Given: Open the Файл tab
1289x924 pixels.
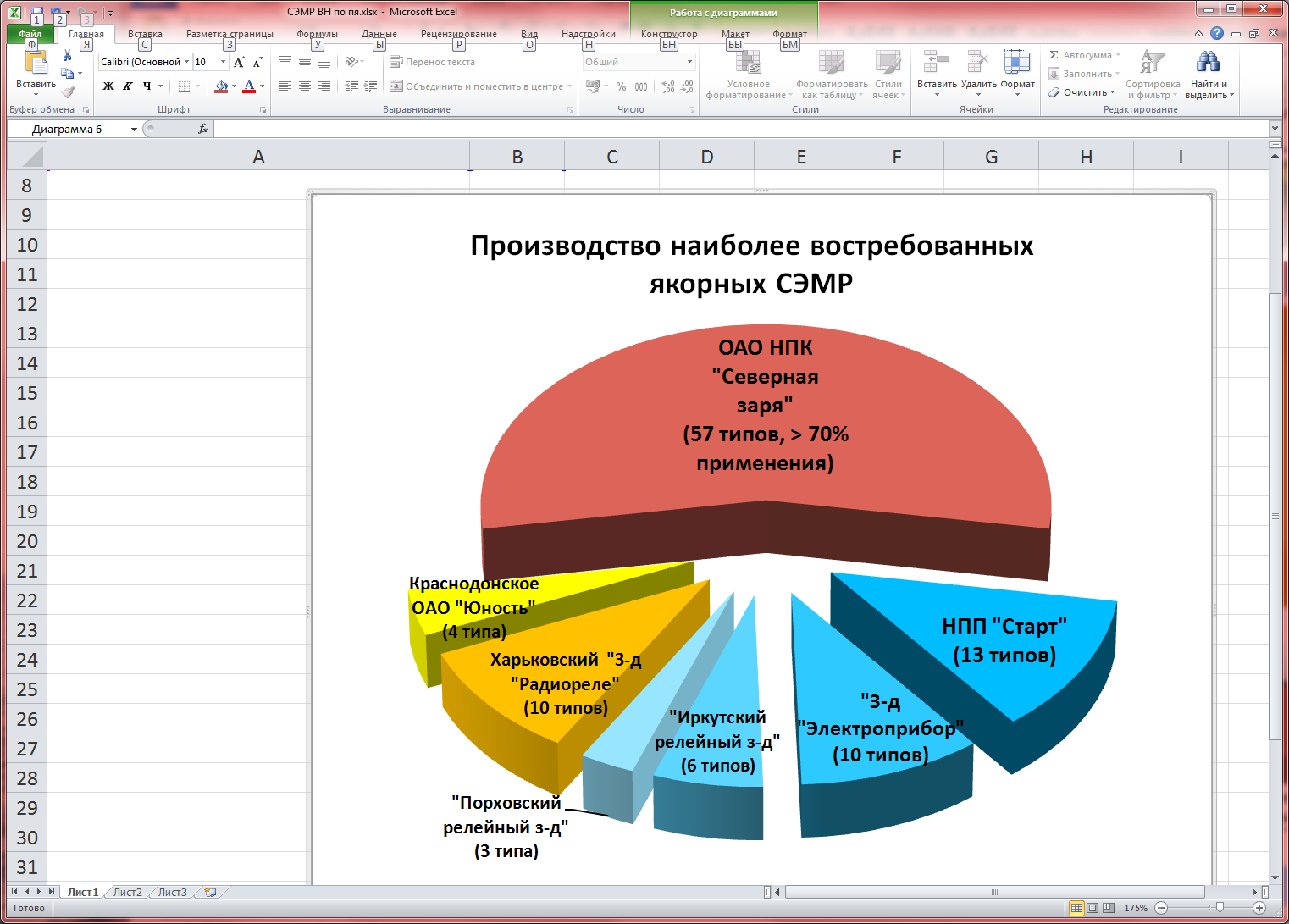Looking at the screenshot, I should coord(30,34).
